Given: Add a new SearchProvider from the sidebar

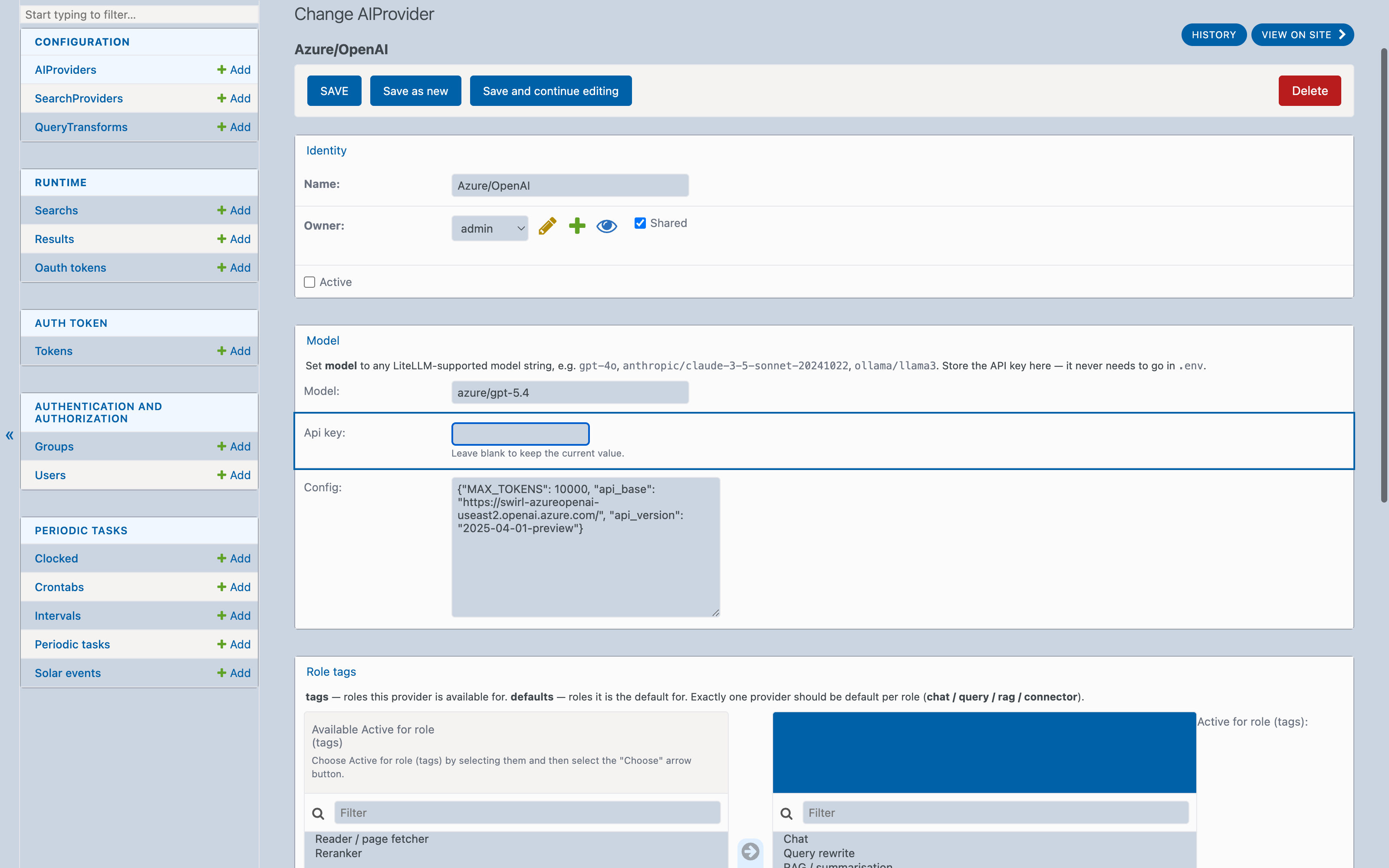Looking at the screenshot, I should (234, 98).
